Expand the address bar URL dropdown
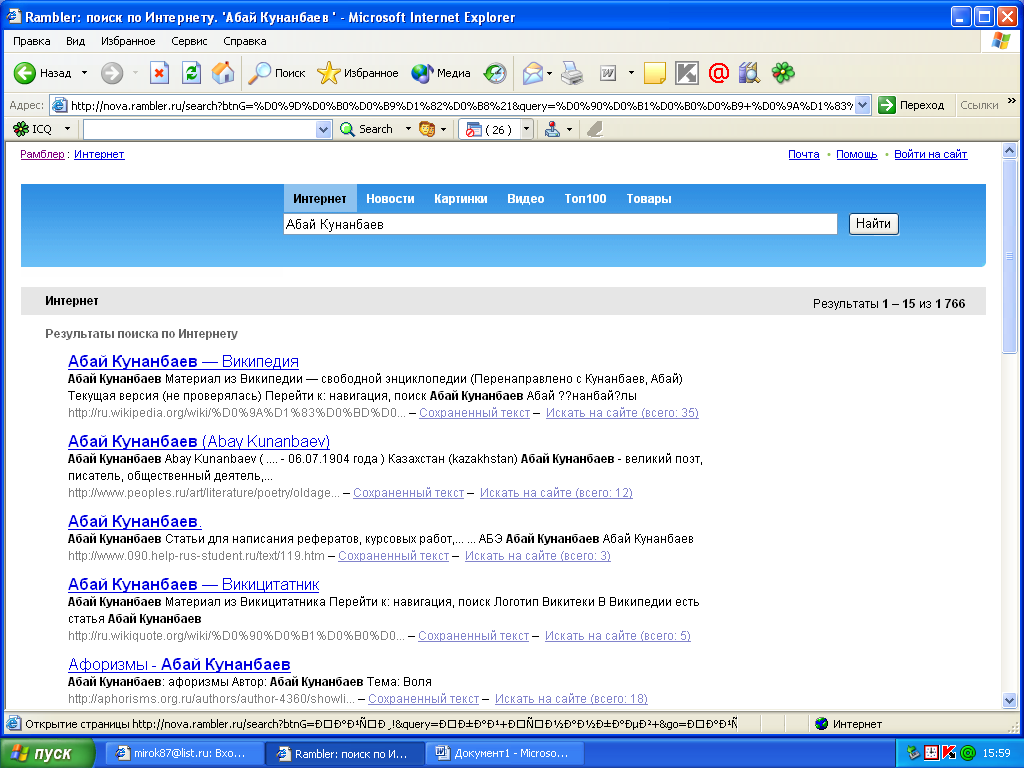This screenshot has height=768, width=1024. [863, 105]
